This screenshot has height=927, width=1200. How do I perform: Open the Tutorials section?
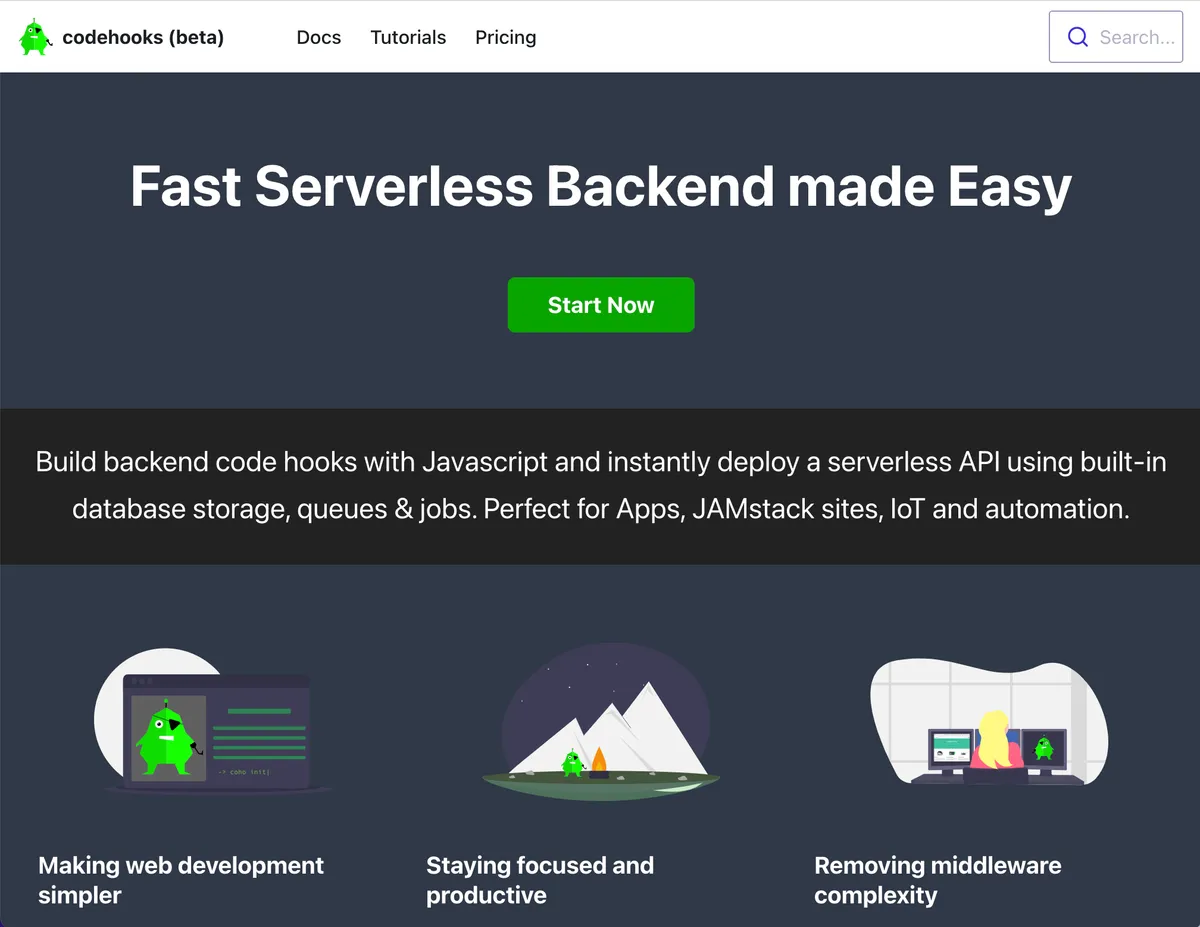[408, 37]
